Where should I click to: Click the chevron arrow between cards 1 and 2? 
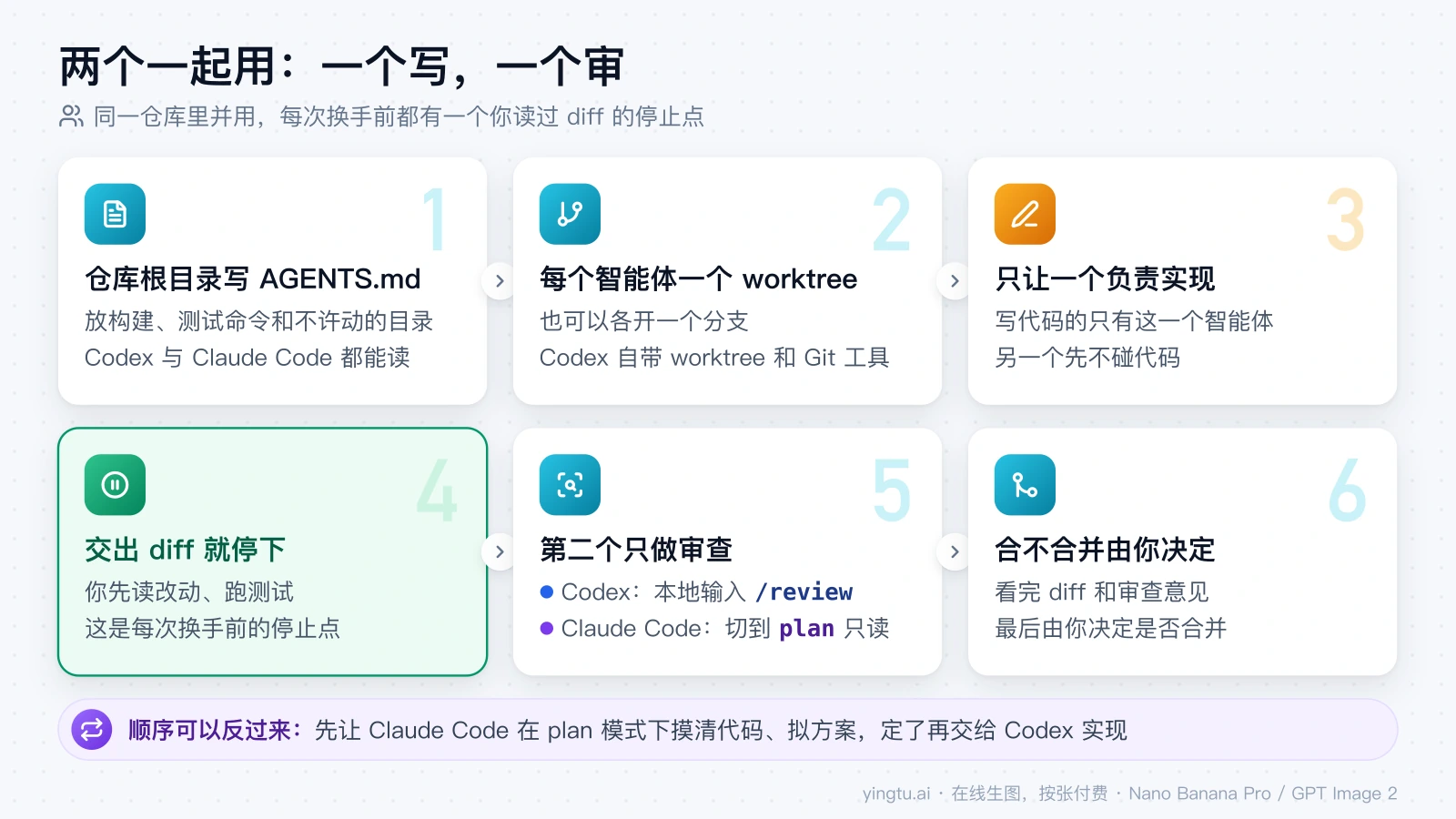coord(500,281)
